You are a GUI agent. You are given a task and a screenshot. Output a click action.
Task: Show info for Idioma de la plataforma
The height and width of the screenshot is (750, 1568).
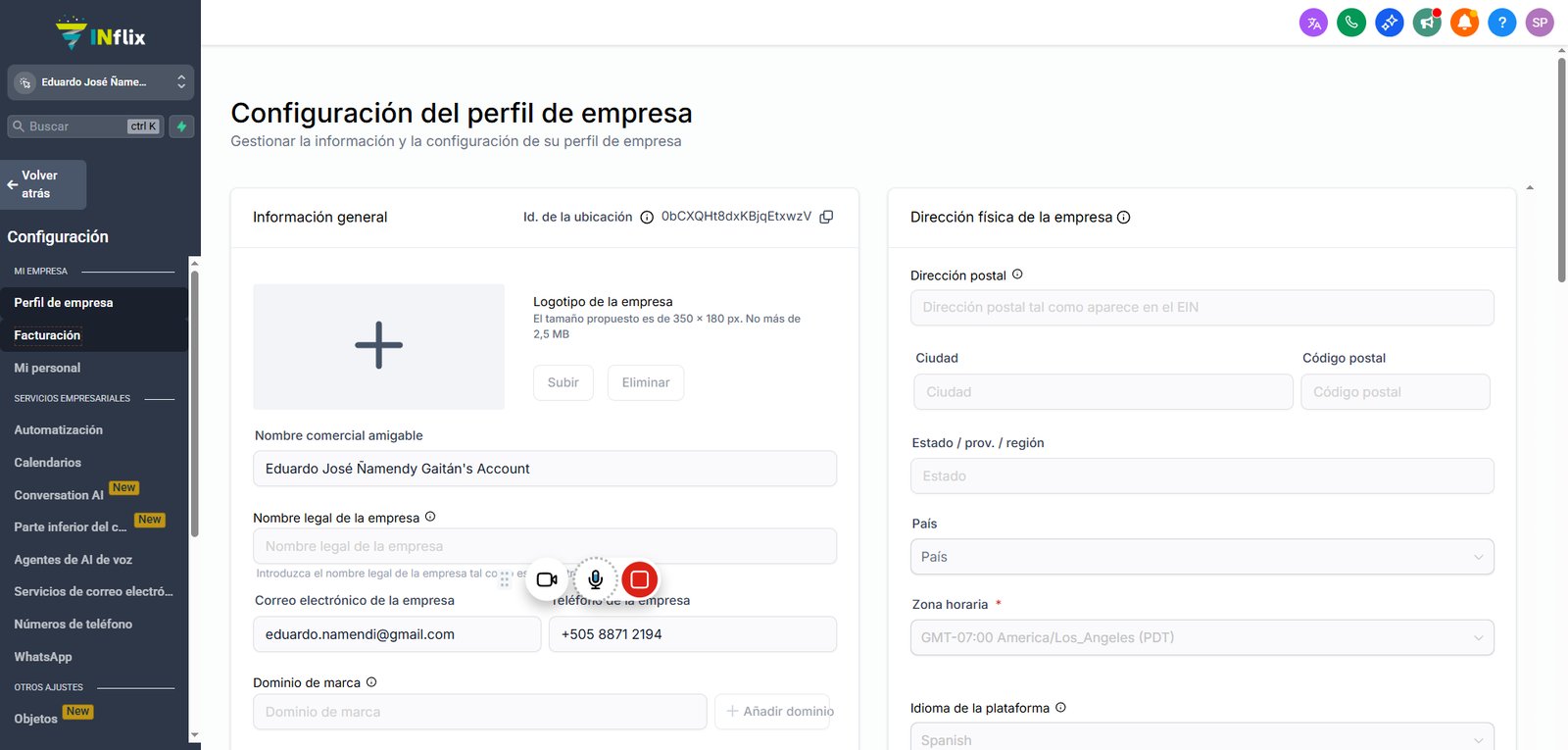coord(1060,707)
